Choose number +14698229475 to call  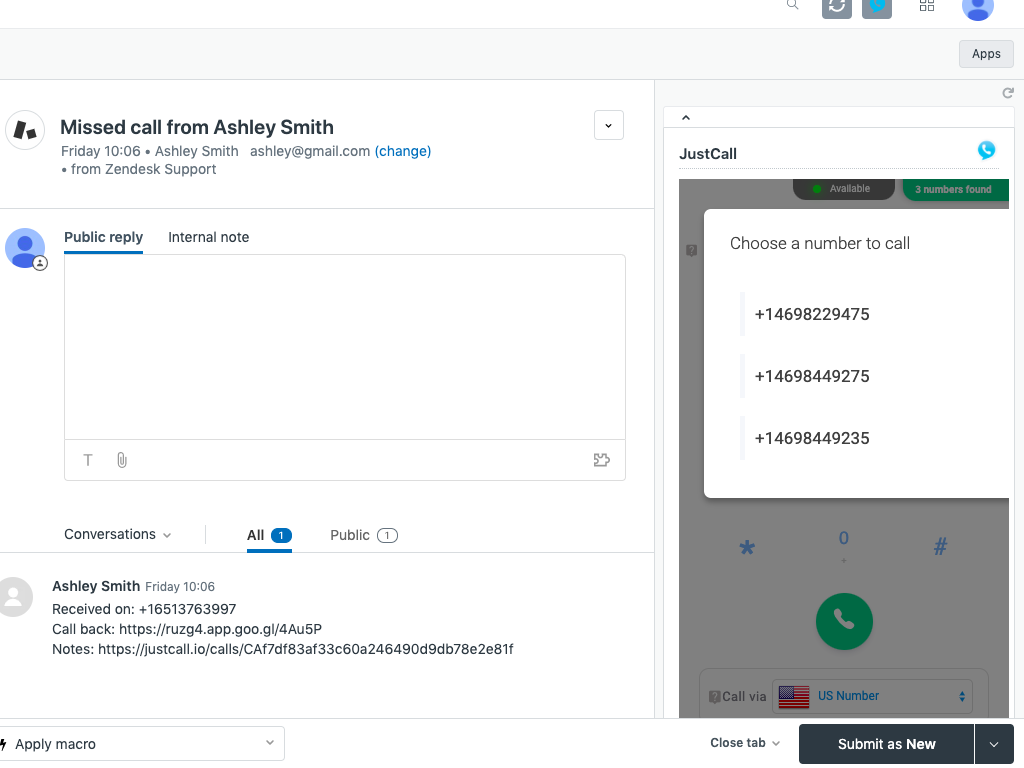(812, 314)
